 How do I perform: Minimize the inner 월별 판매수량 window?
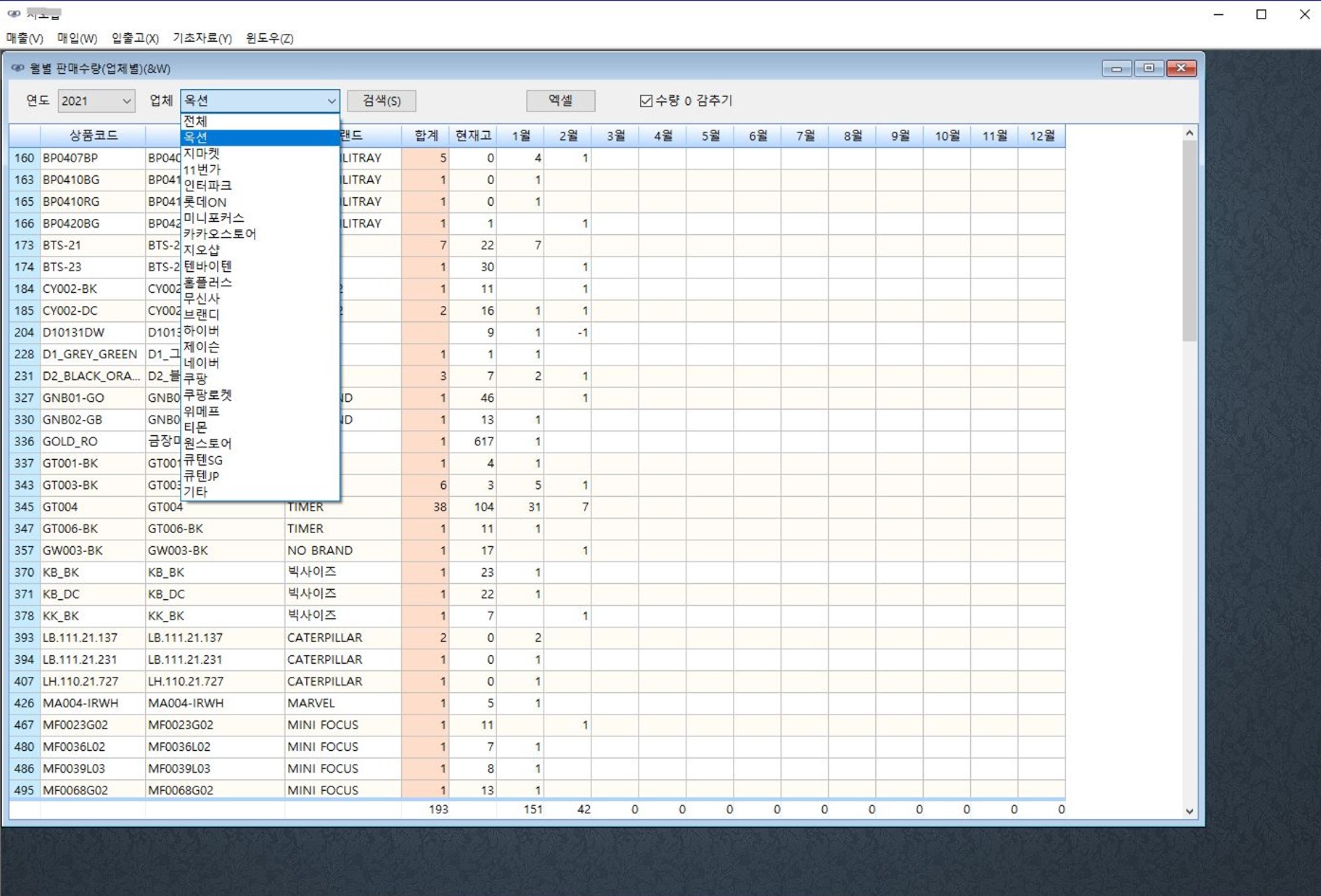point(1116,68)
